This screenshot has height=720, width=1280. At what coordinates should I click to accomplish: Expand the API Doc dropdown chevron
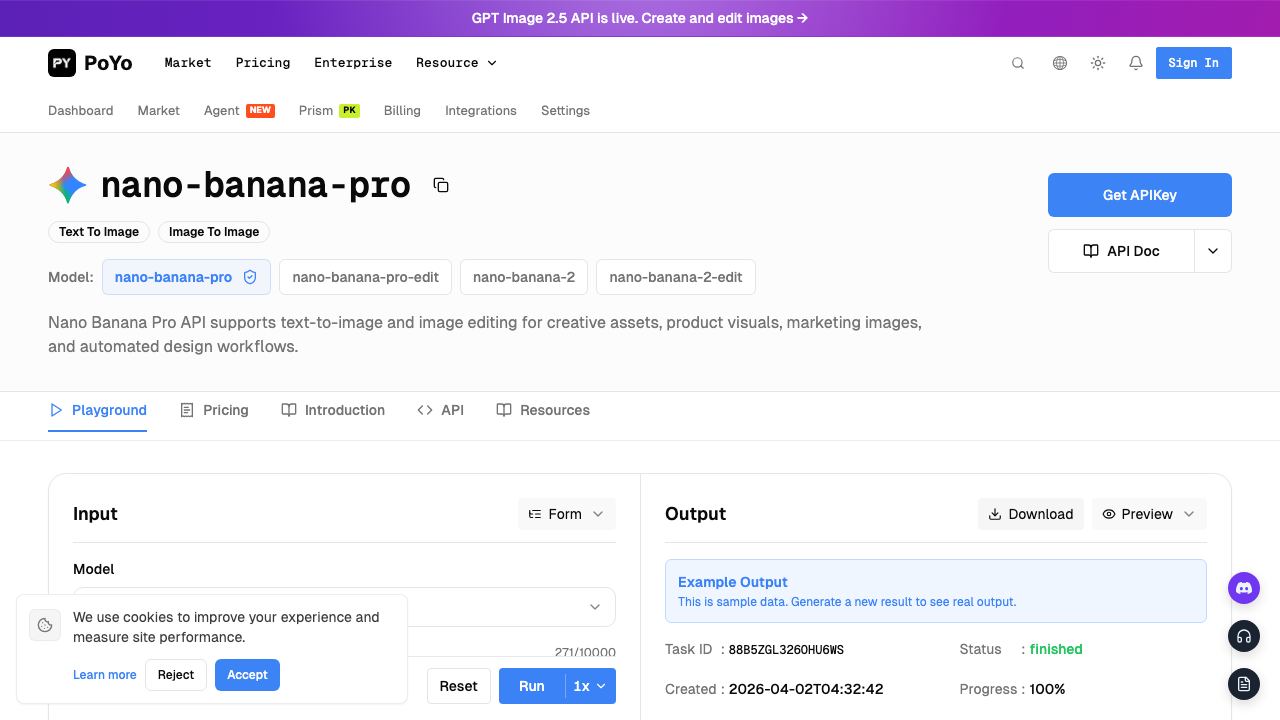(x=1213, y=251)
